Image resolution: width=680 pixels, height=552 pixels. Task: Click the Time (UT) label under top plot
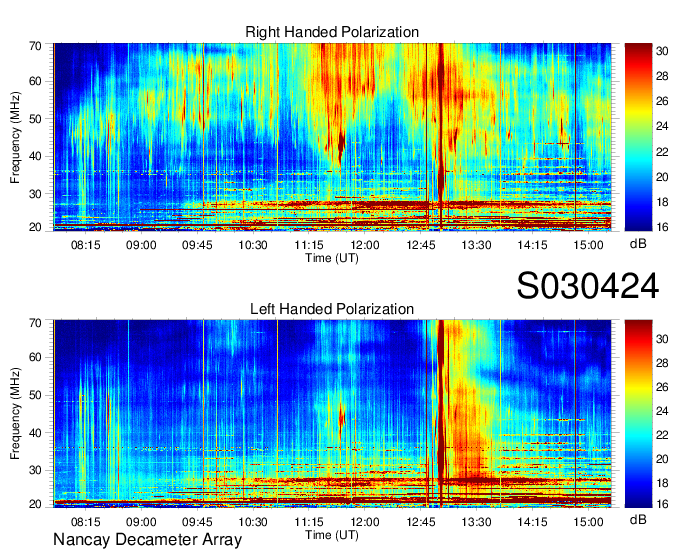pyautogui.click(x=332, y=258)
